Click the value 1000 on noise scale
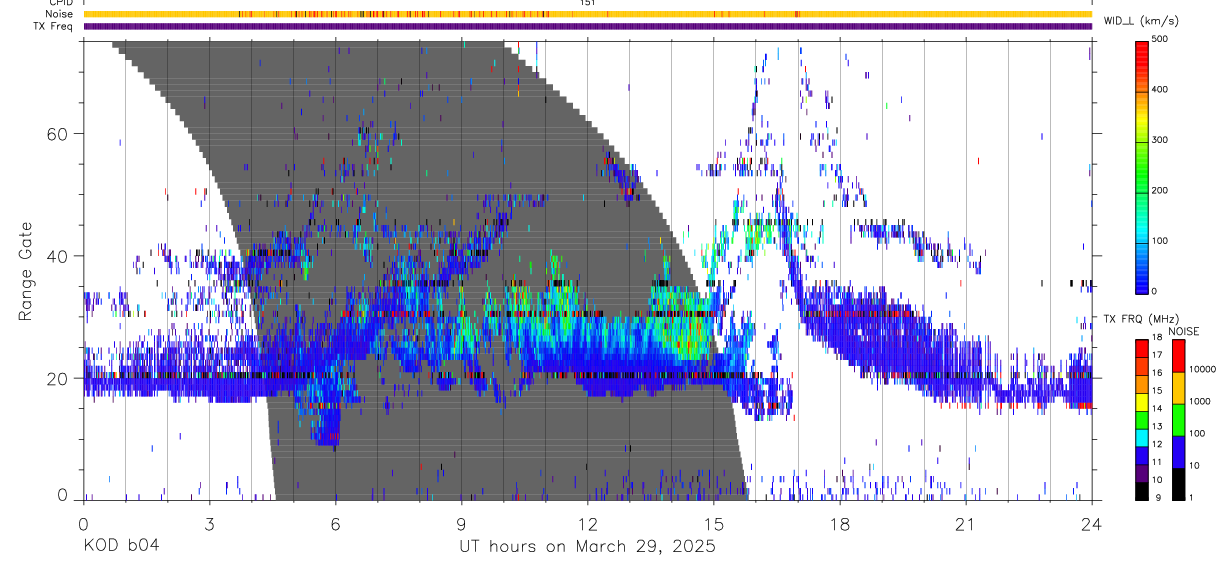 pos(1202,402)
